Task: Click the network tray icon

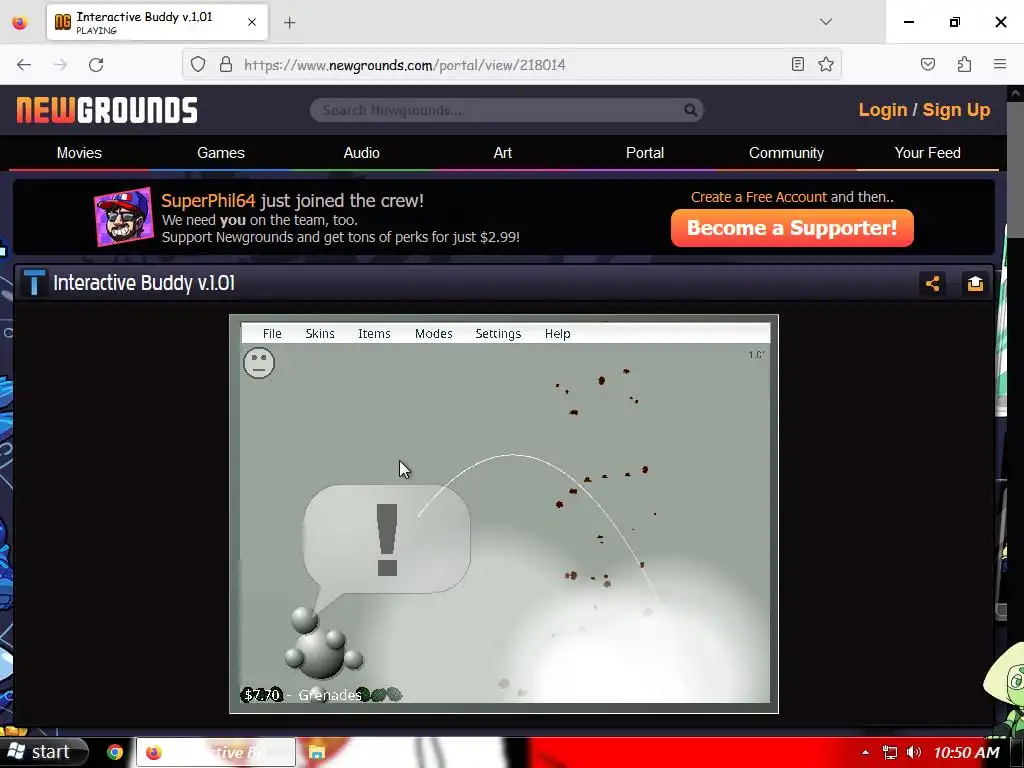Action: tap(889, 752)
